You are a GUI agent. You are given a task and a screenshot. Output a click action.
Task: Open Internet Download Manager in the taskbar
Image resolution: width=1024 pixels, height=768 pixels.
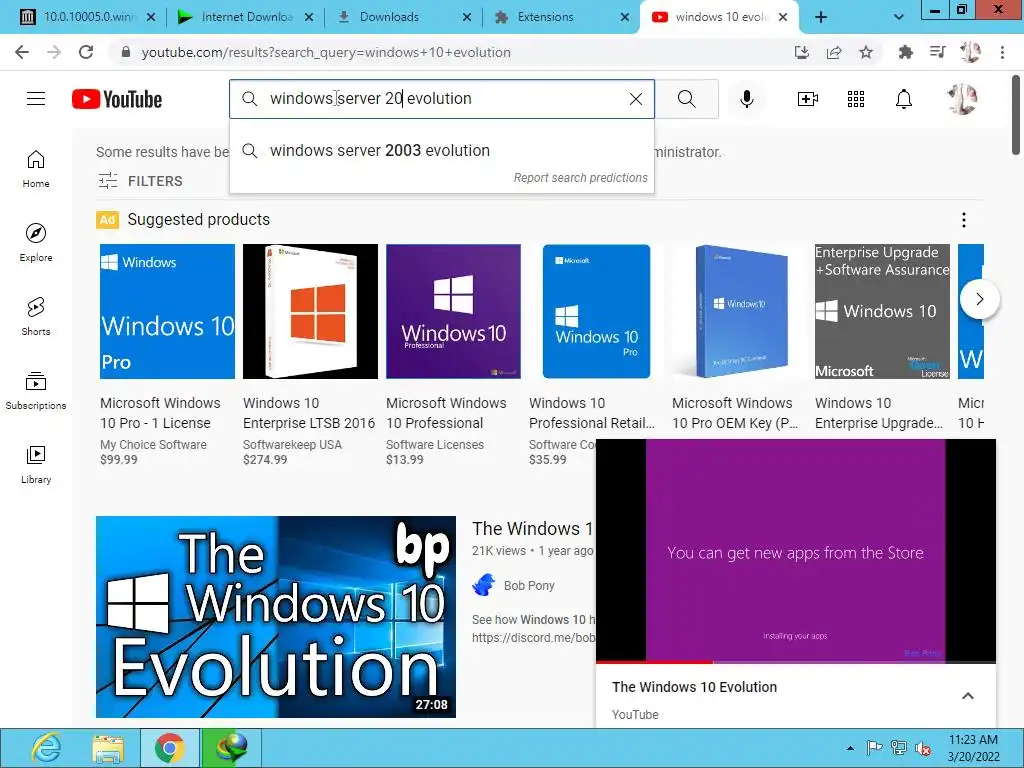pos(232,748)
